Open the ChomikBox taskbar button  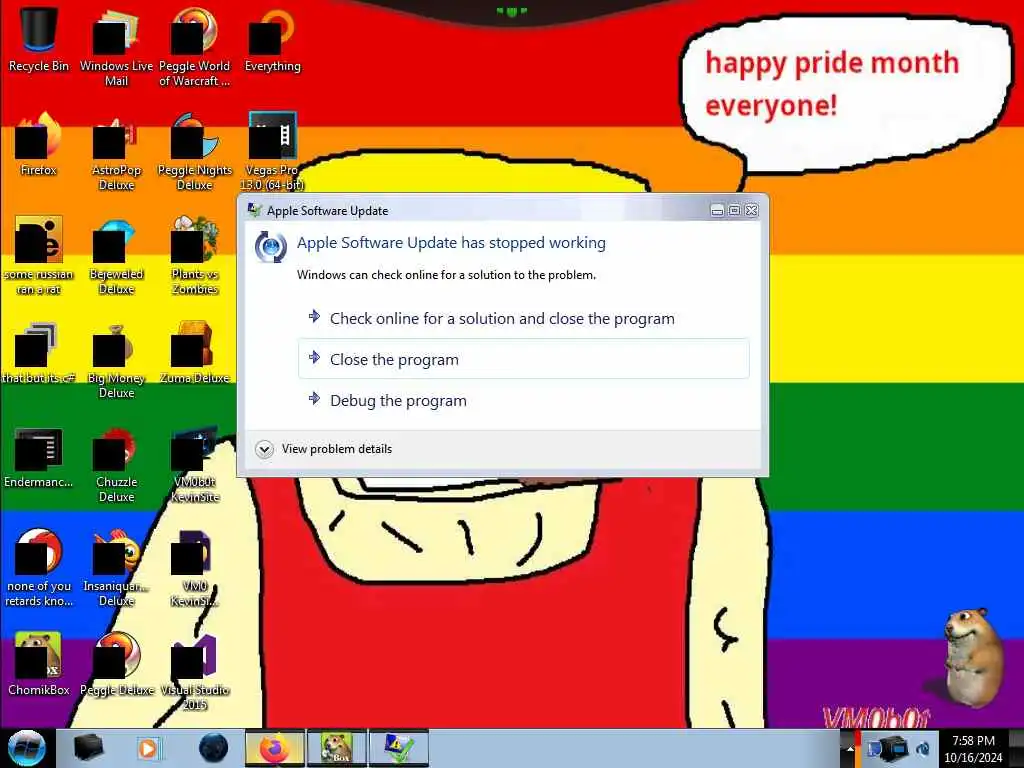pos(336,748)
